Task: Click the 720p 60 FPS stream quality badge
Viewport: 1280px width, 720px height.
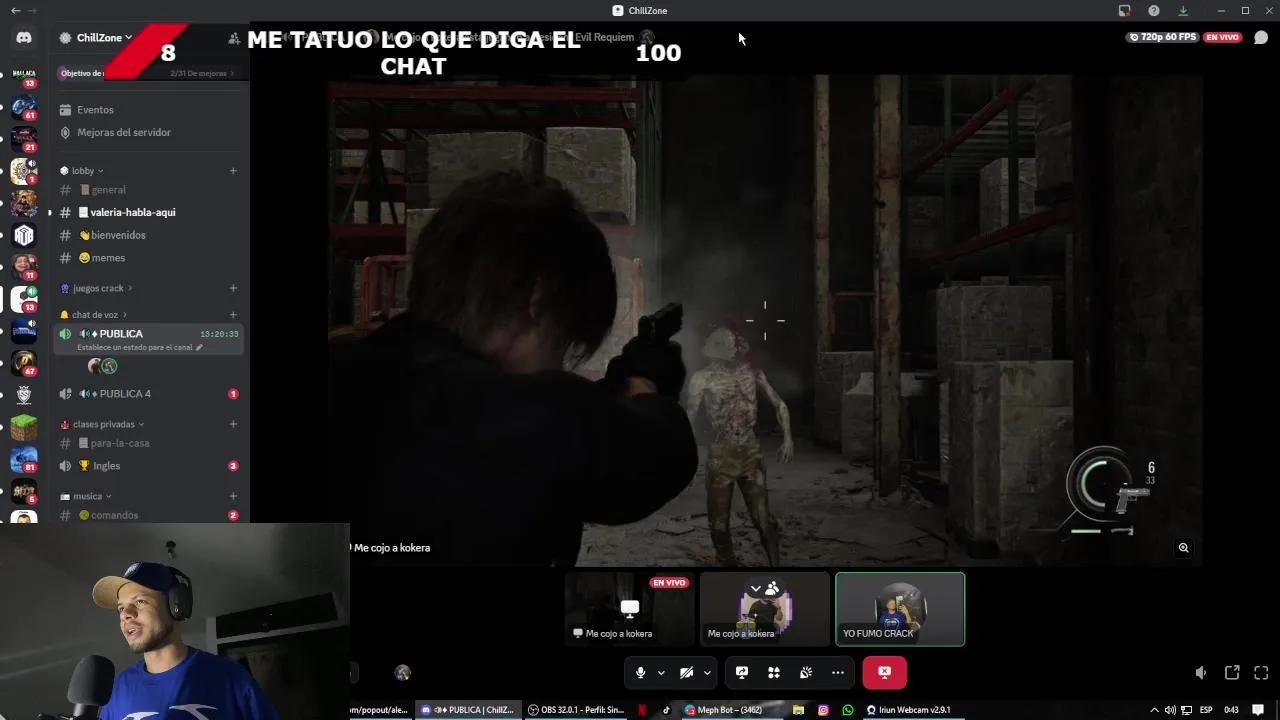Action: (x=1162, y=37)
